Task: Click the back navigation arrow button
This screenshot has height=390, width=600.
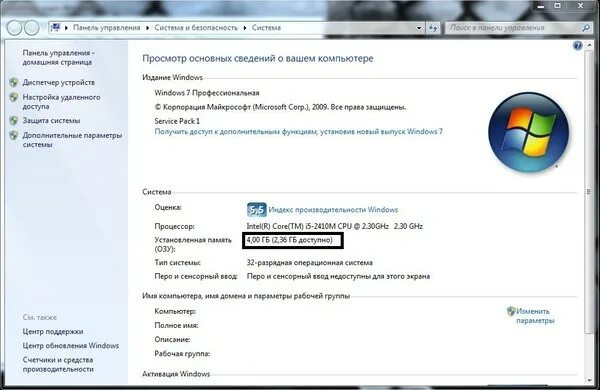Action: coord(14,28)
